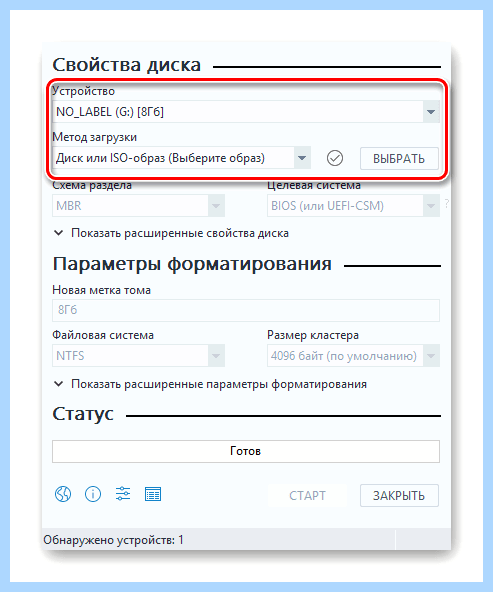Open the settings sliders icon
493x592 pixels.
(123, 494)
